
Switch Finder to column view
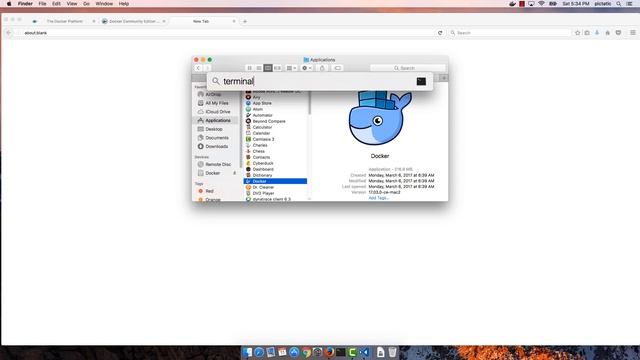(268, 68)
